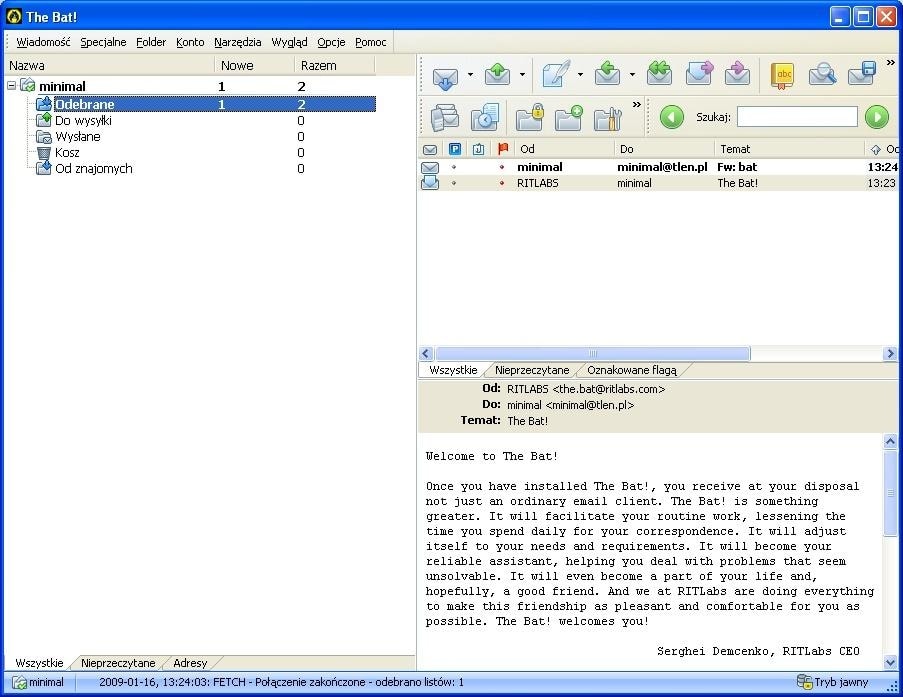Click the red flag column header
The height and width of the screenshot is (697, 903).
[x=503, y=149]
